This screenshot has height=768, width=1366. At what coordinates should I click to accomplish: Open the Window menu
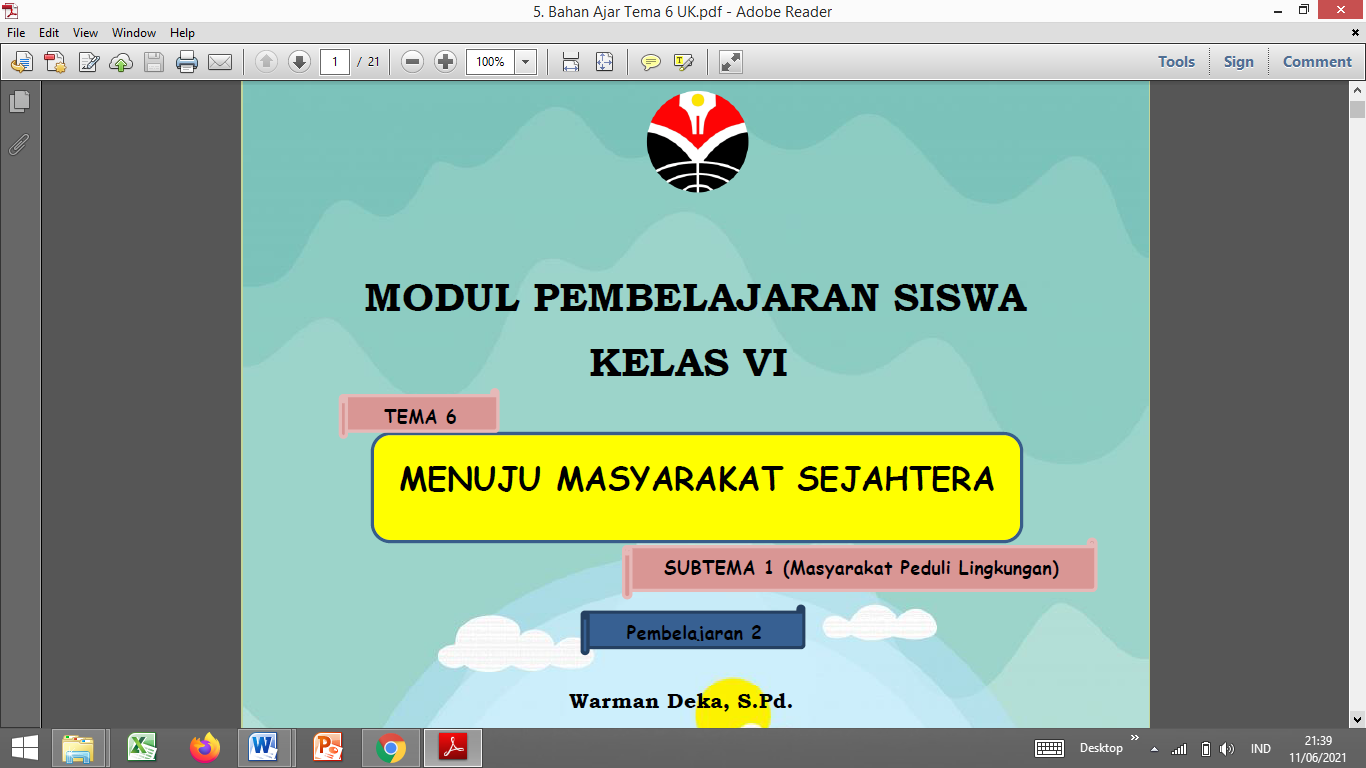click(x=134, y=33)
